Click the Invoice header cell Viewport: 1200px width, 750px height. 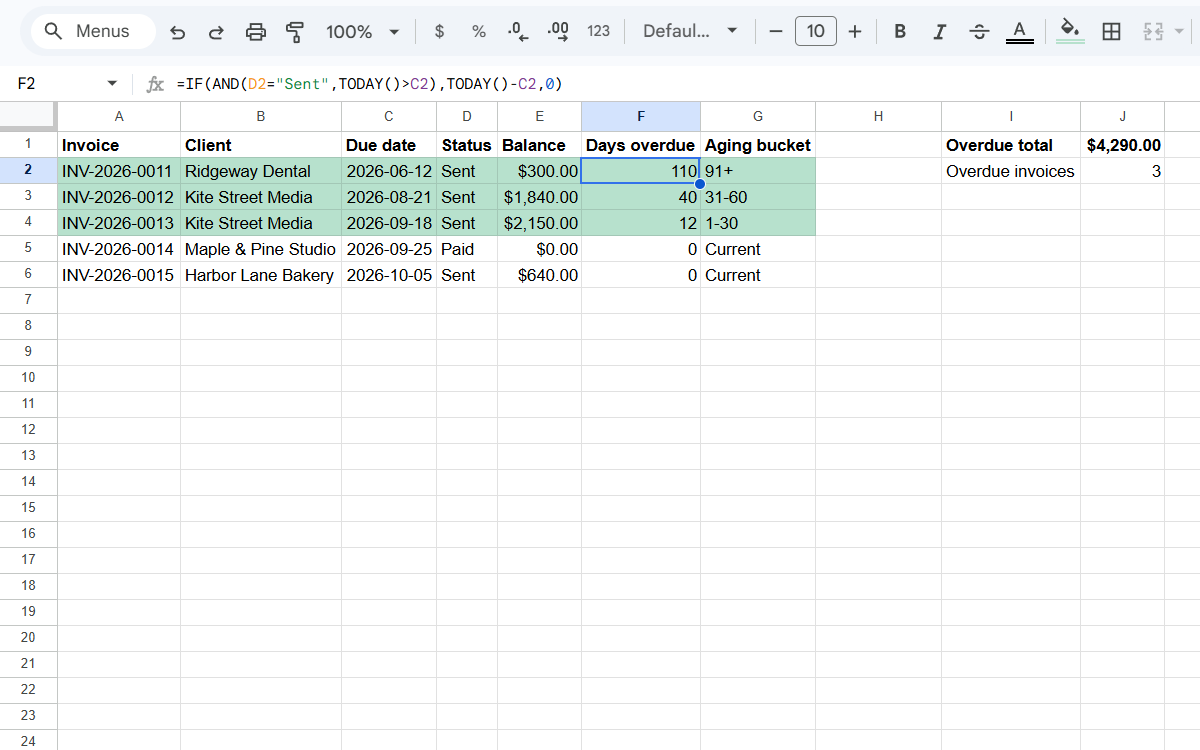point(119,145)
